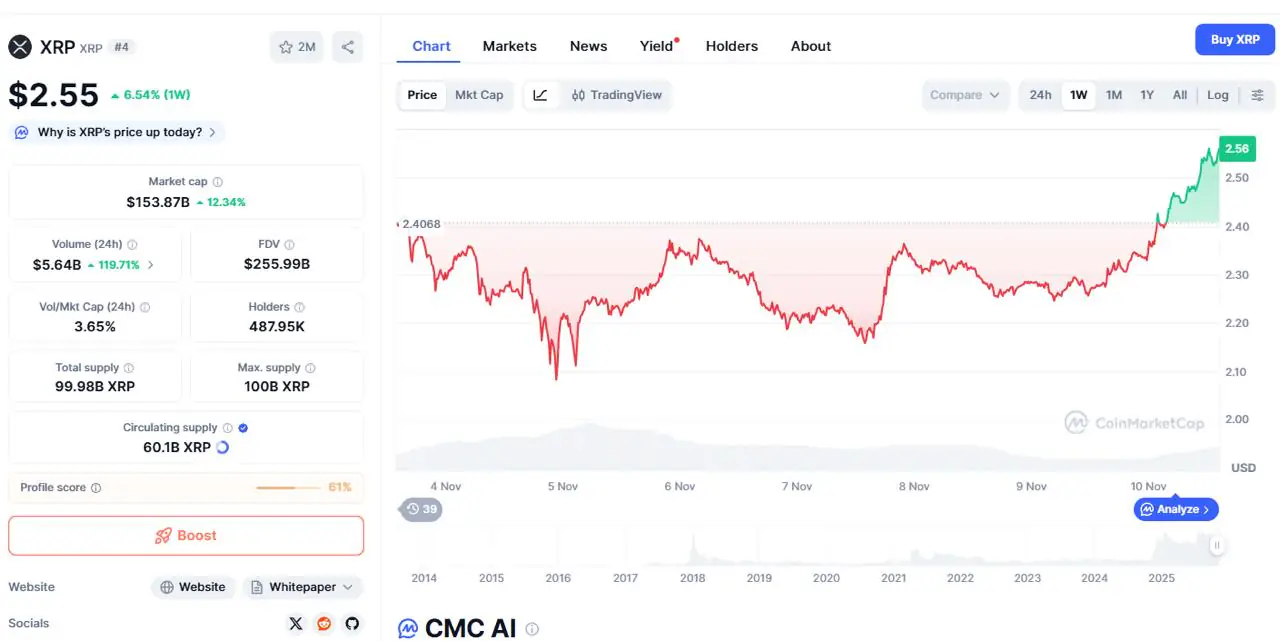Open the Markets tab
This screenshot has width=1280, height=641.
point(509,46)
